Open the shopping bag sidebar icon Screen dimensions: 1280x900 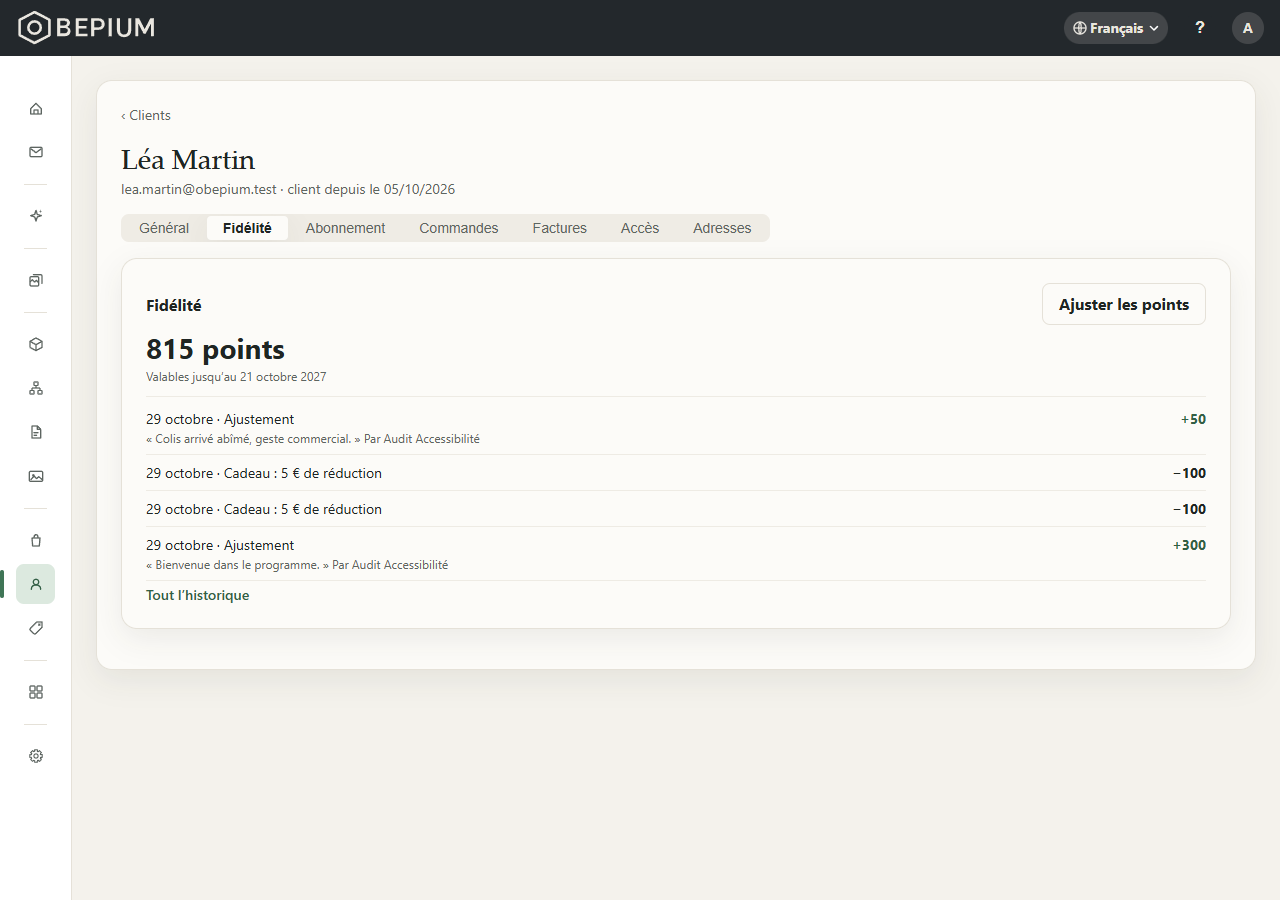click(36, 540)
